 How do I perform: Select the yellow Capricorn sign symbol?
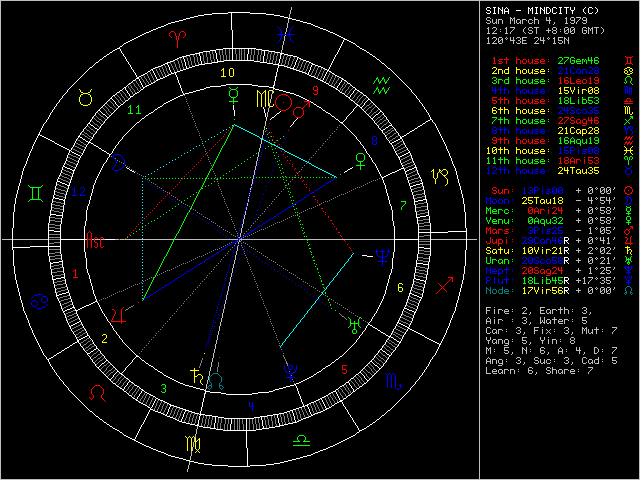(x=440, y=176)
